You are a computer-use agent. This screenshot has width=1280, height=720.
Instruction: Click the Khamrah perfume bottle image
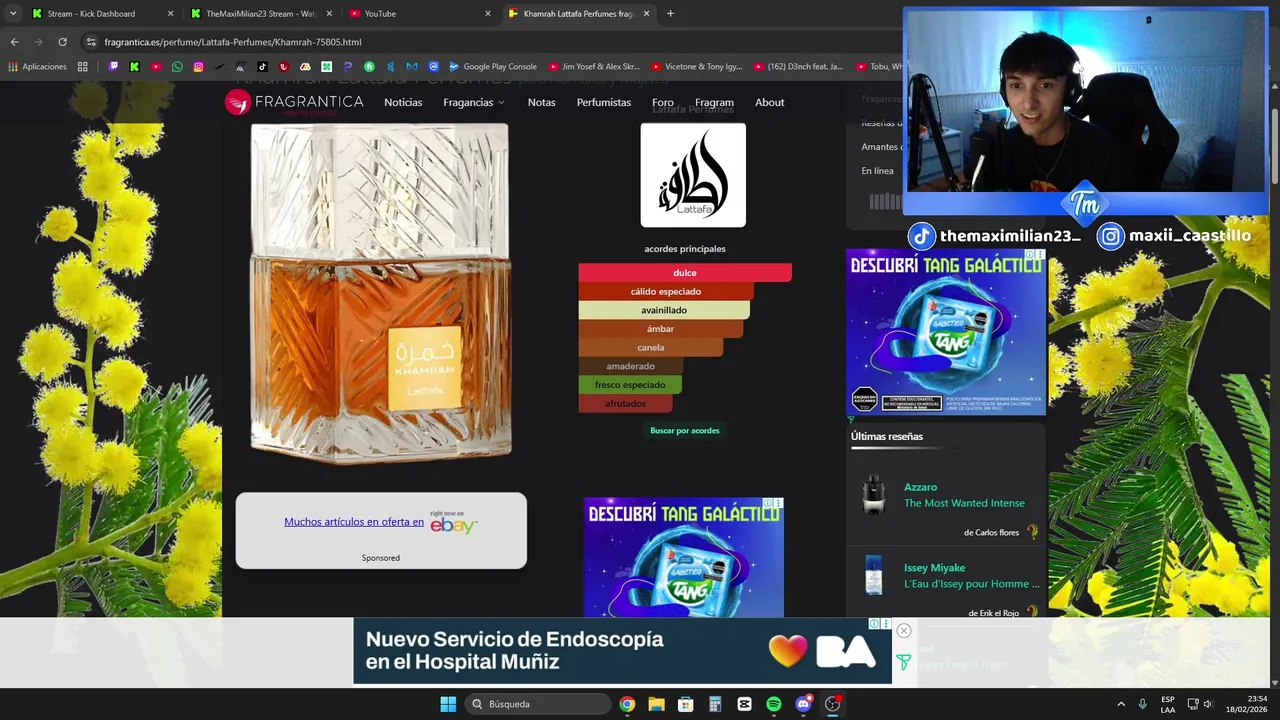[x=380, y=295]
